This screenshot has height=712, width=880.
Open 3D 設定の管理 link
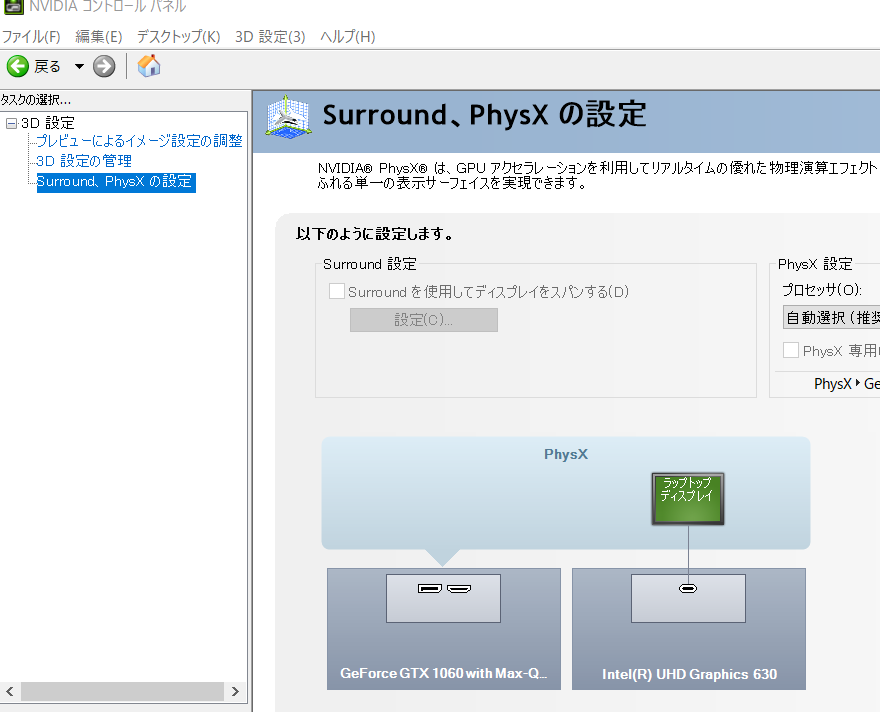pos(84,161)
